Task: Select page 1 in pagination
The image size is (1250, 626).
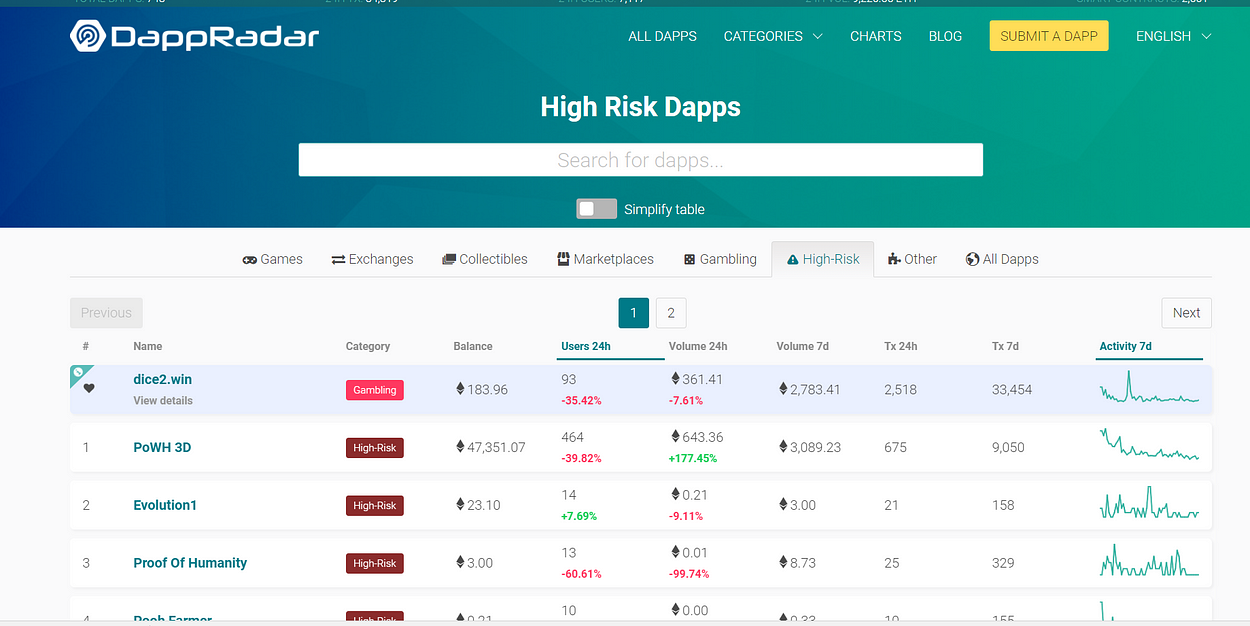Action: pyautogui.click(x=634, y=313)
